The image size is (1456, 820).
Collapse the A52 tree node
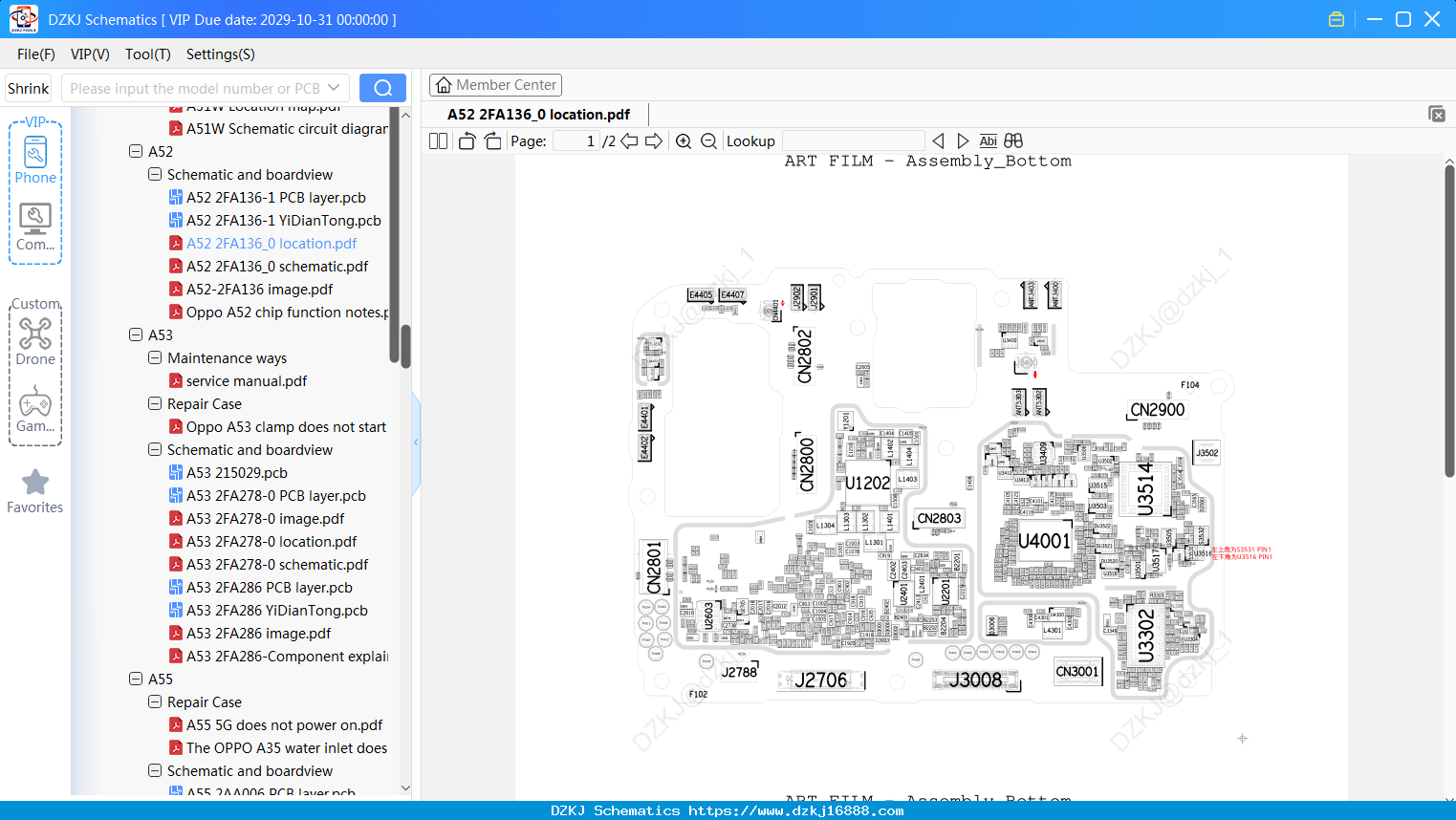136,152
